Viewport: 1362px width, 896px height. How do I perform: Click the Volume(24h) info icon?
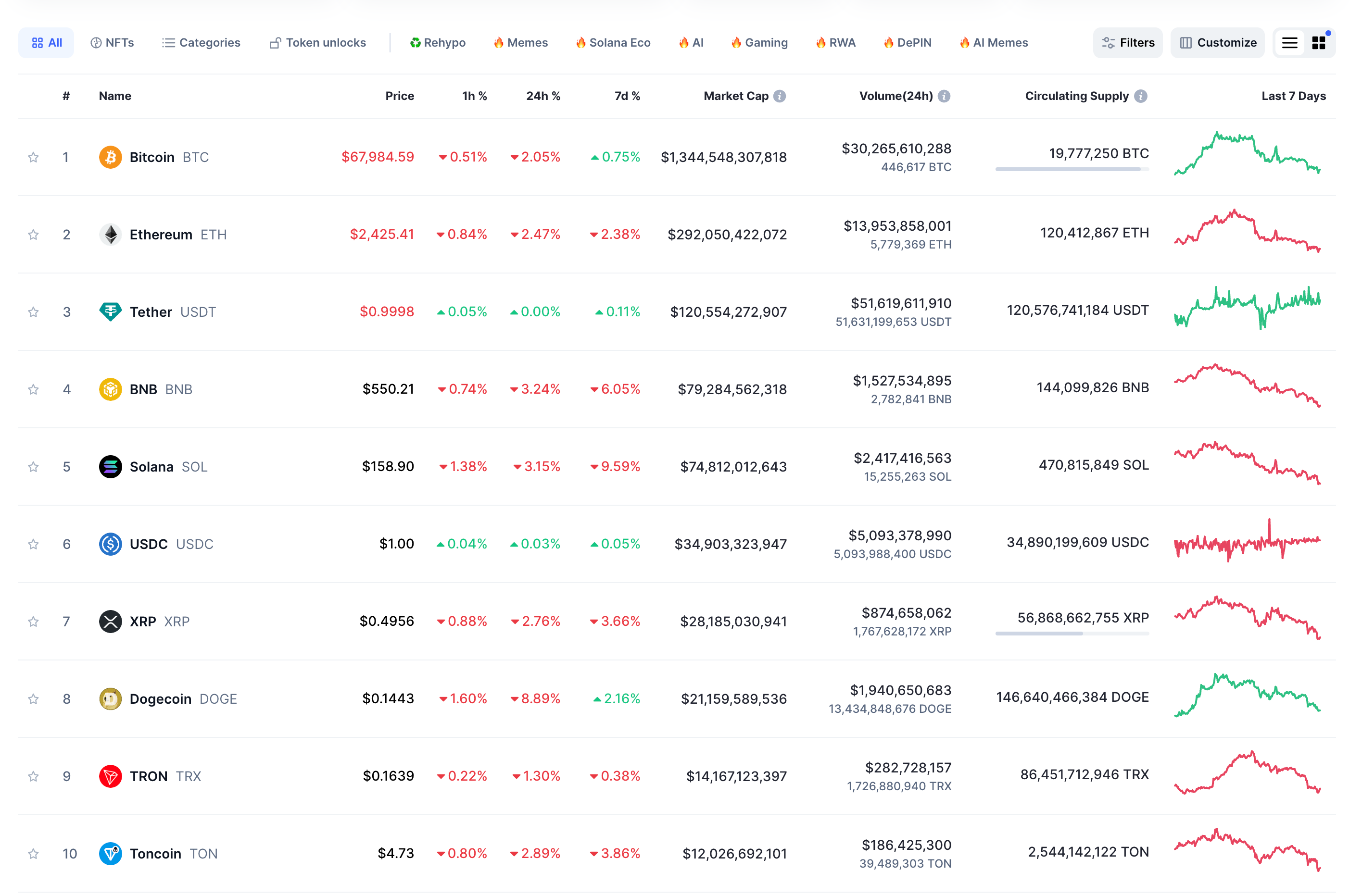pyautogui.click(x=944, y=96)
